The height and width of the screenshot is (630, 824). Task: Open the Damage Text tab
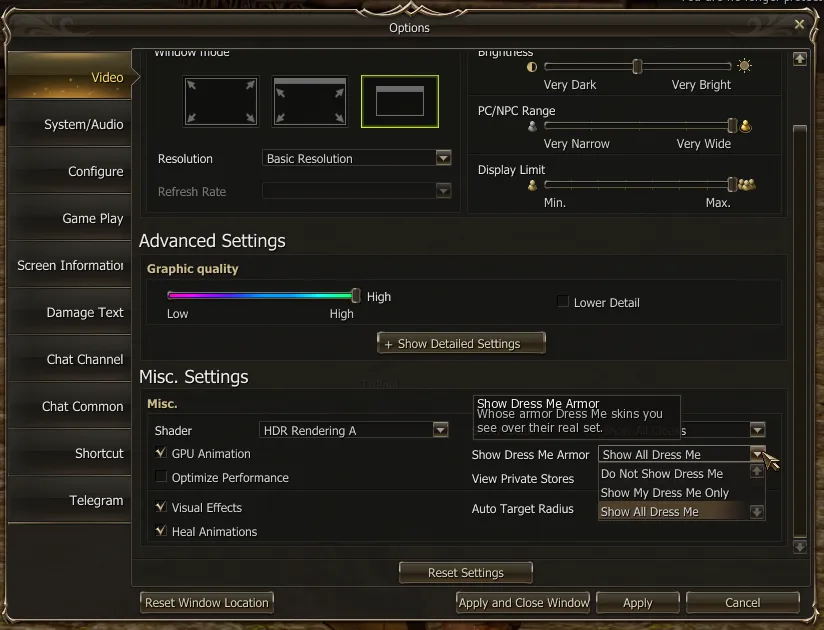69,312
